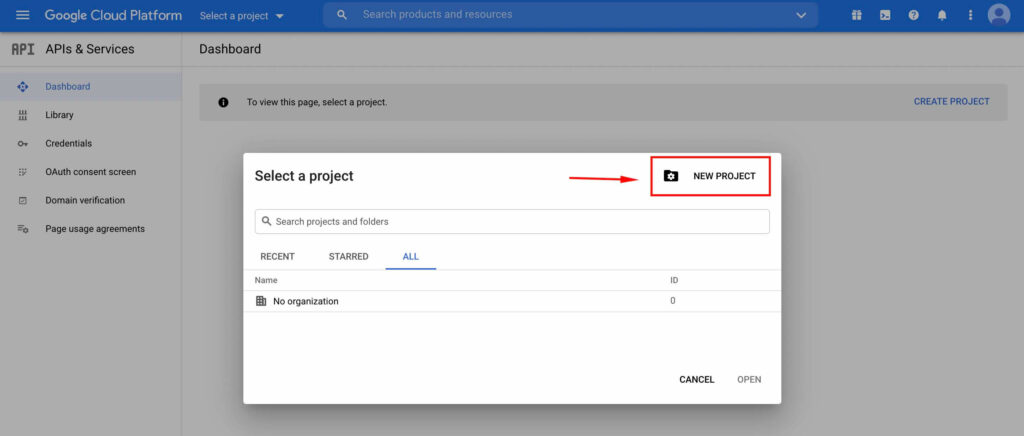This screenshot has width=1024, height=436.
Task: Activate the Cloud Shell icon
Action: [x=885, y=15]
